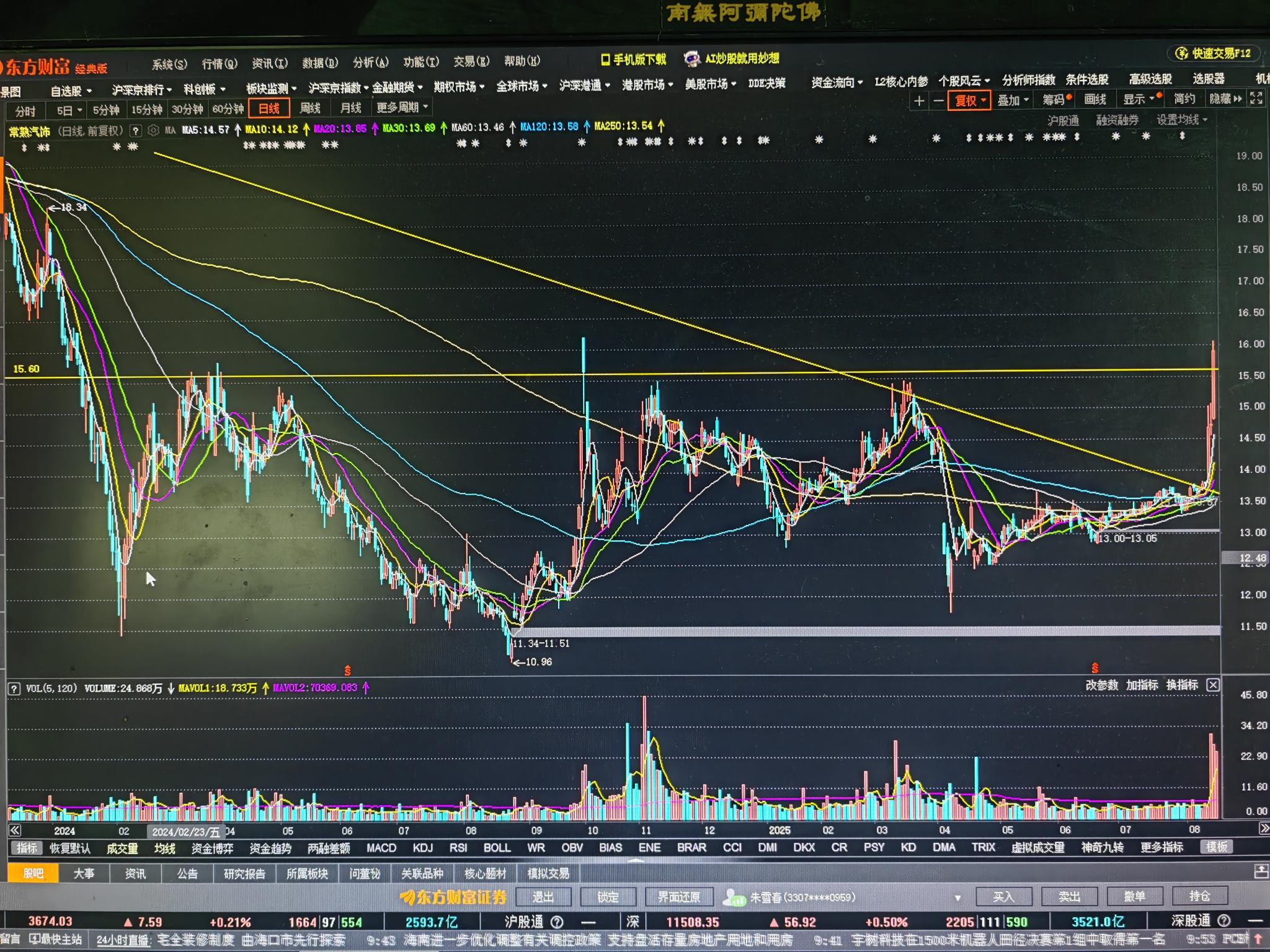The image size is (1270, 952).
Task: Expand 自选股 dropdown
Action: (71, 91)
